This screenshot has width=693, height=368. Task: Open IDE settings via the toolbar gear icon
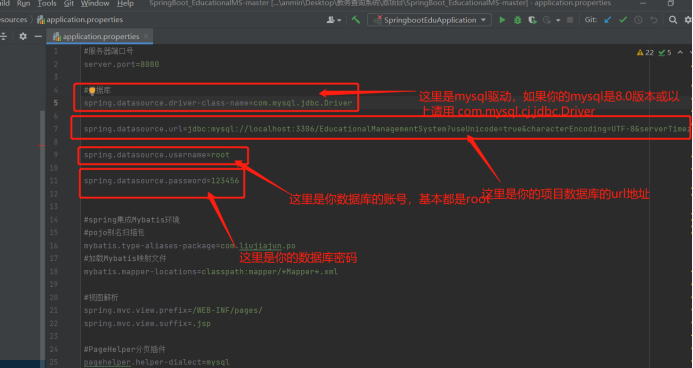[x=688, y=20]
